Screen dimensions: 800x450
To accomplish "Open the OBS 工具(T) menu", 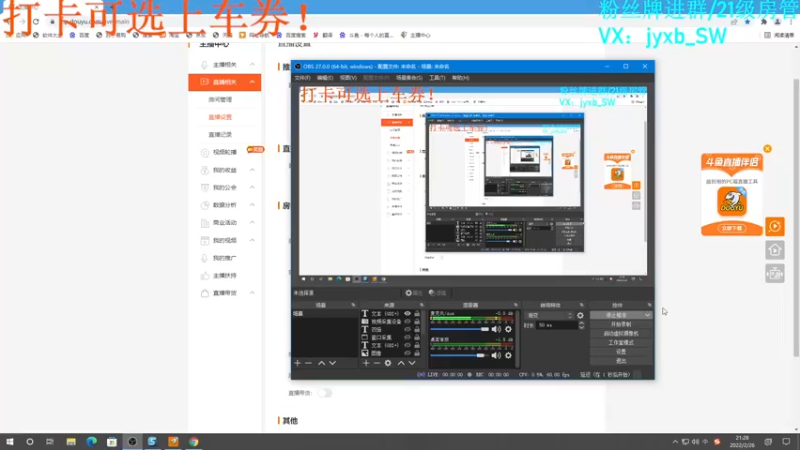I will (437, 78).
